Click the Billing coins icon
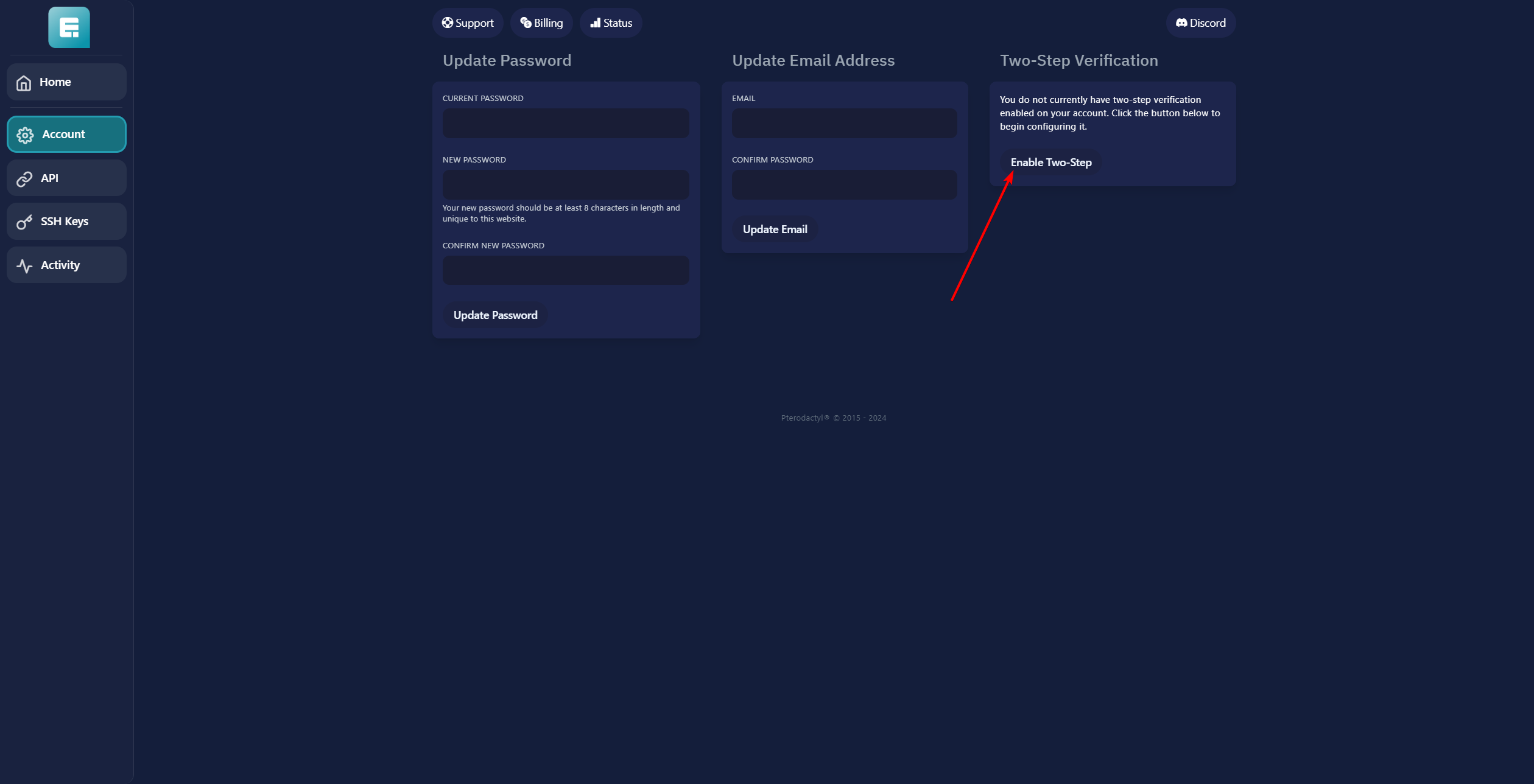1534x784 pixels. click(x=526, y=23)
